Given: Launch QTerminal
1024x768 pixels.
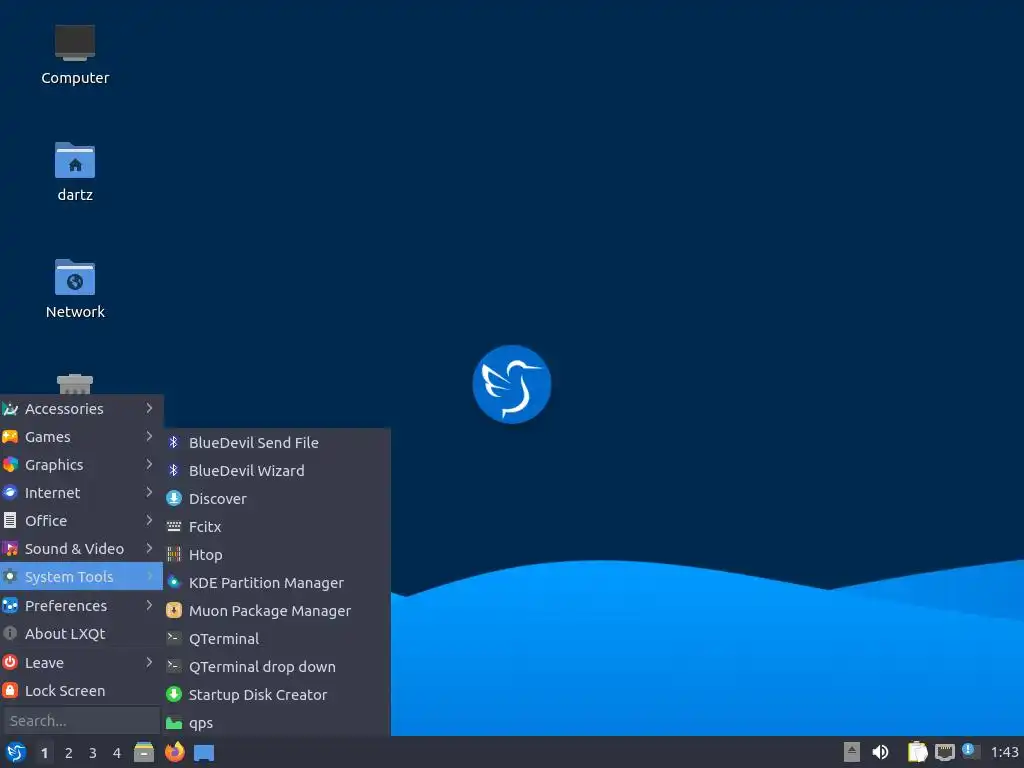Looking at the screenshot, I should [x=277, y=639].
